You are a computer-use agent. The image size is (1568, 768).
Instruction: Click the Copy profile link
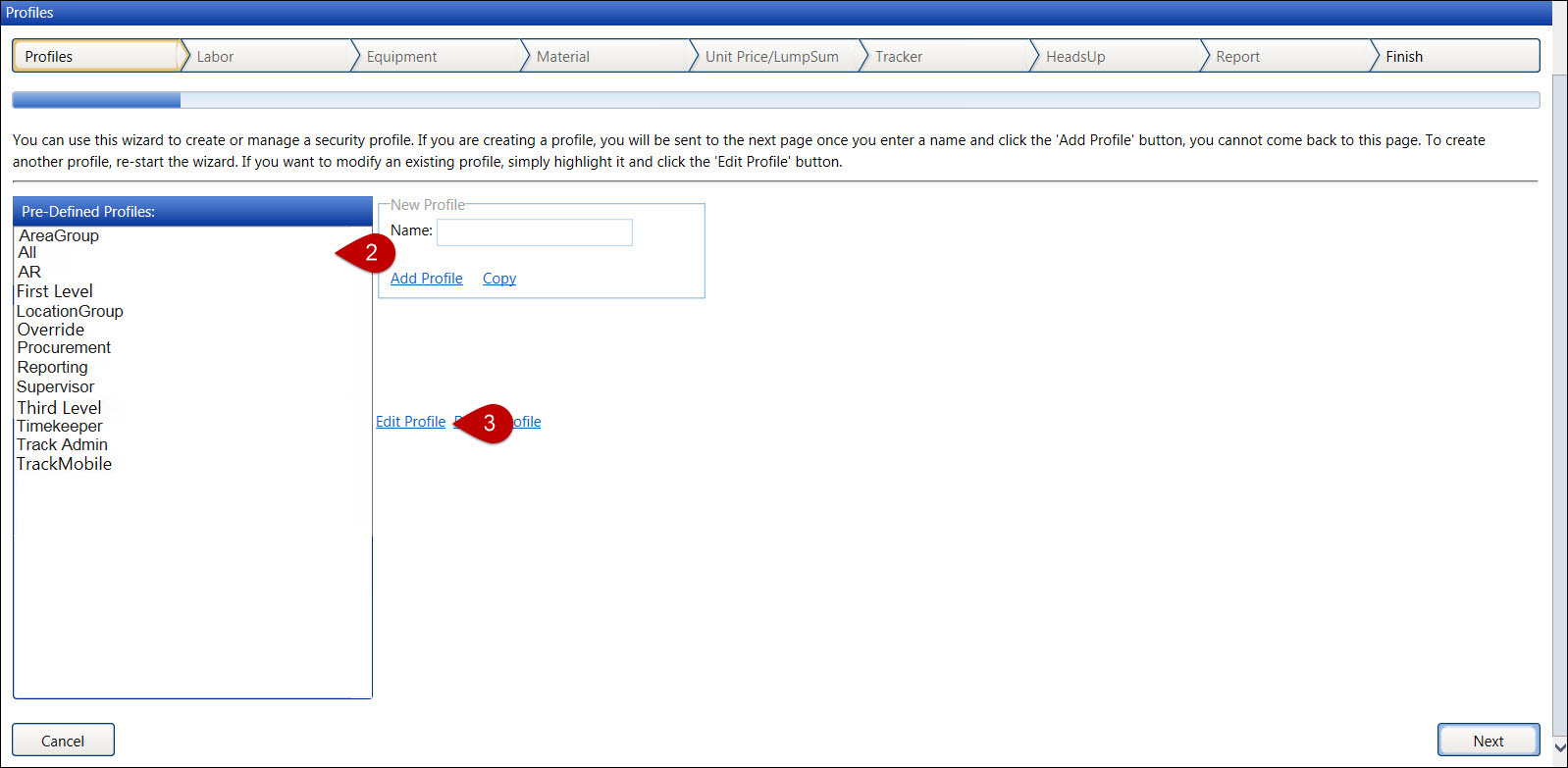498,279
